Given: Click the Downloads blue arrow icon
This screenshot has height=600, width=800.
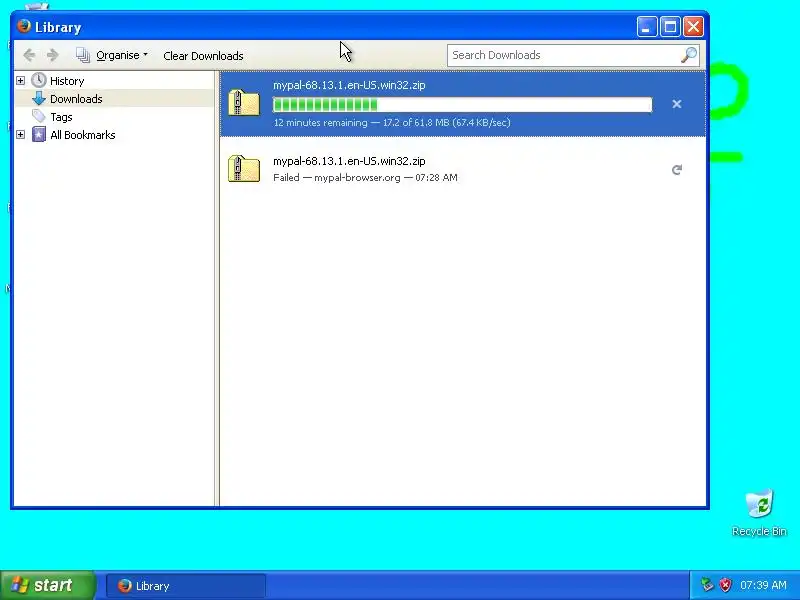Looking at the screenshot, I should pos(39,98).
